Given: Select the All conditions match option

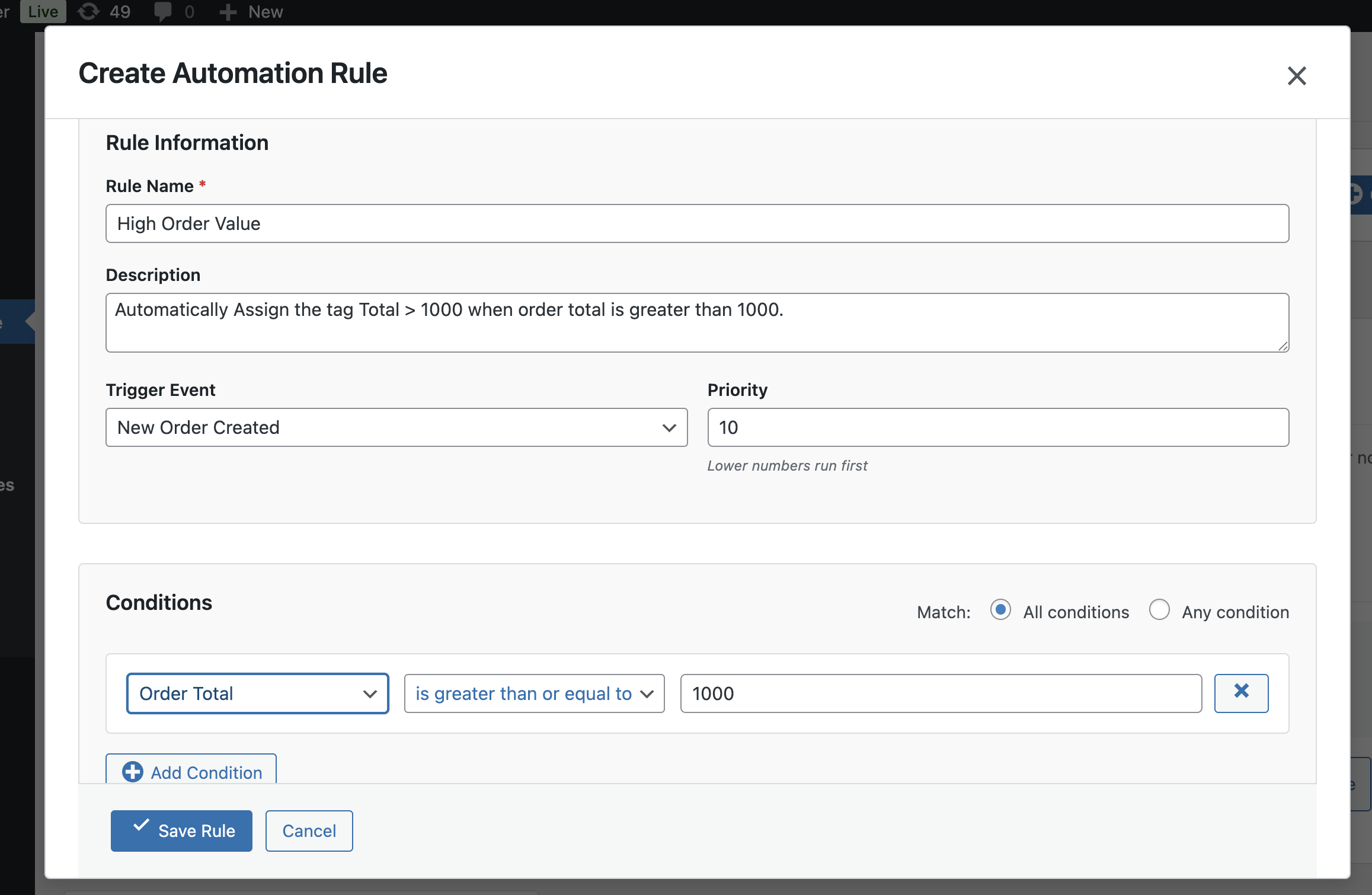Looking at the screenshot, I should tap(1000, 610).
